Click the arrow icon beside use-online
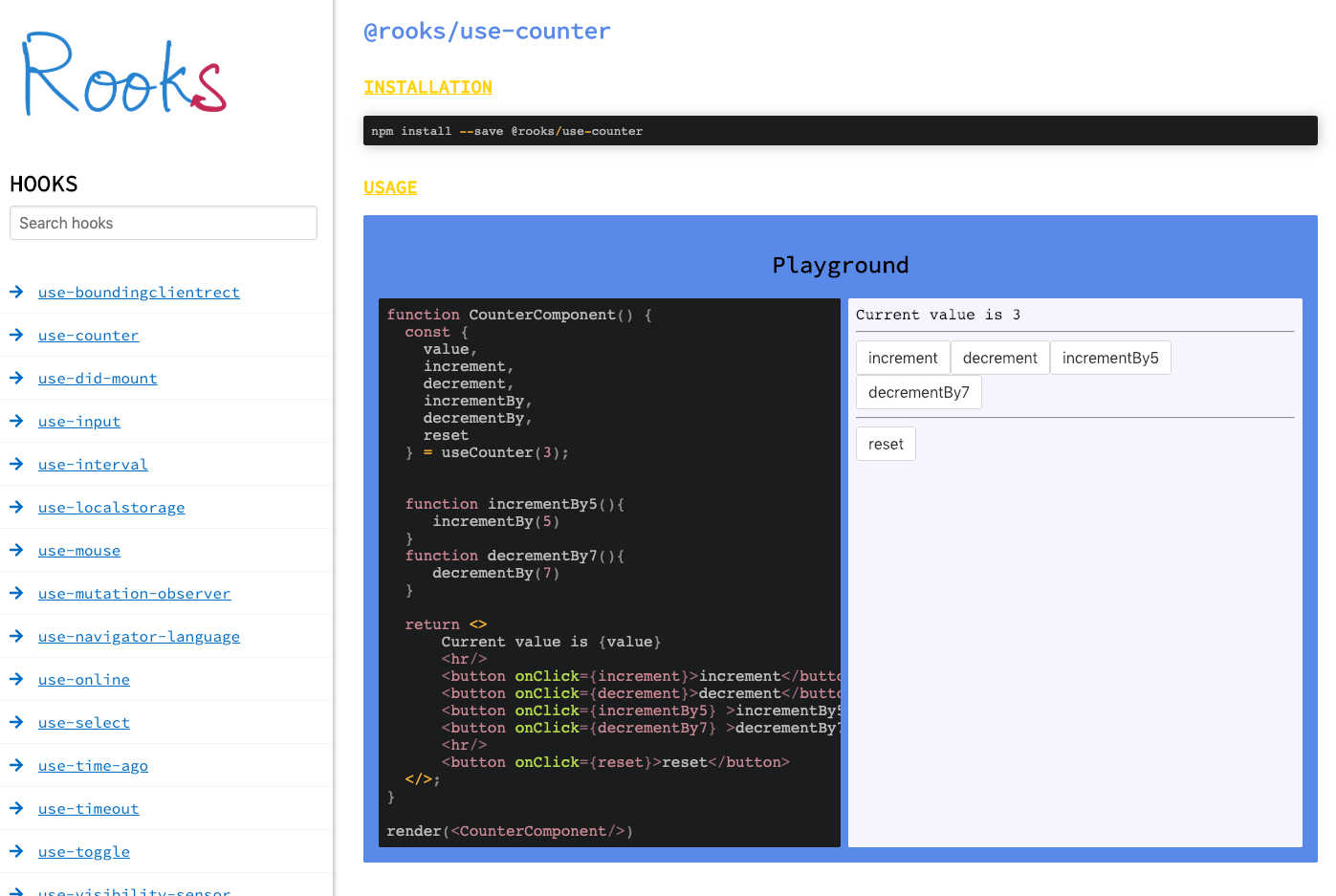Screen dimensions: 1336x896 click(16, 679)
